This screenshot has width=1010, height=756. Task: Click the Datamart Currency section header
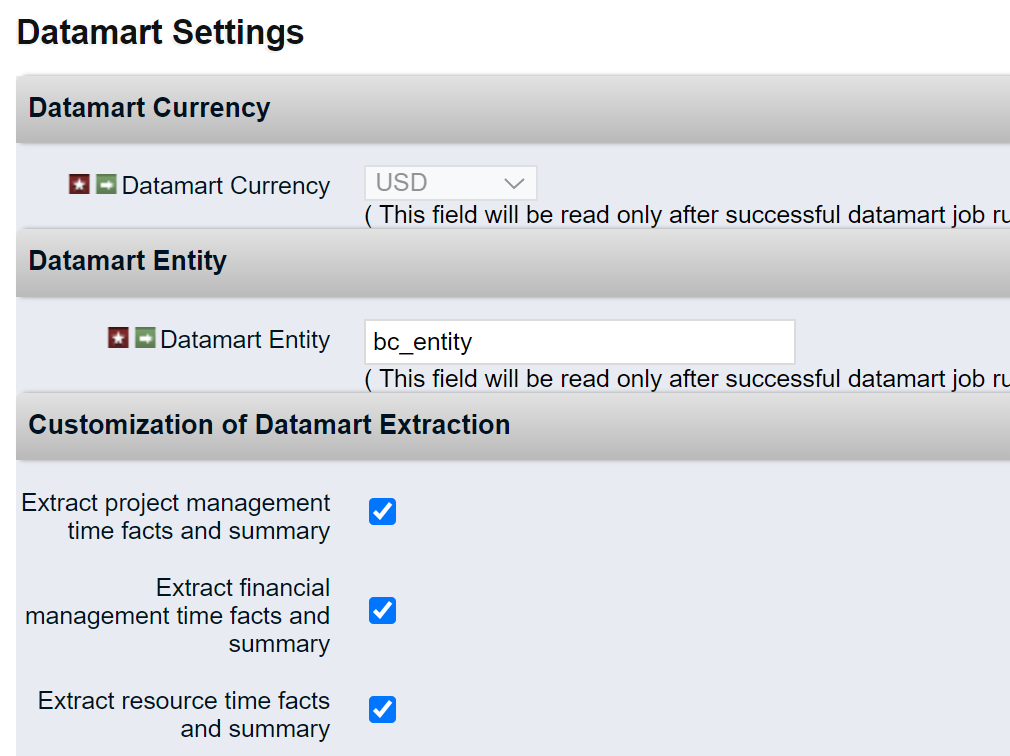point(149,108)
